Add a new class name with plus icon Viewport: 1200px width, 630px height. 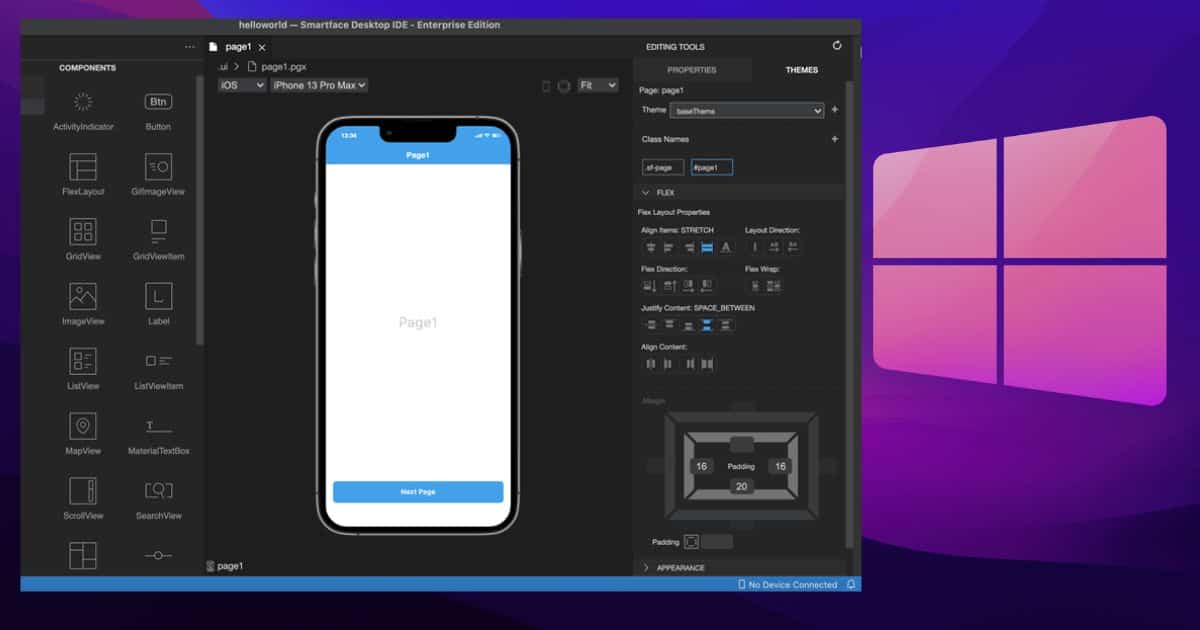pos(835,139)
